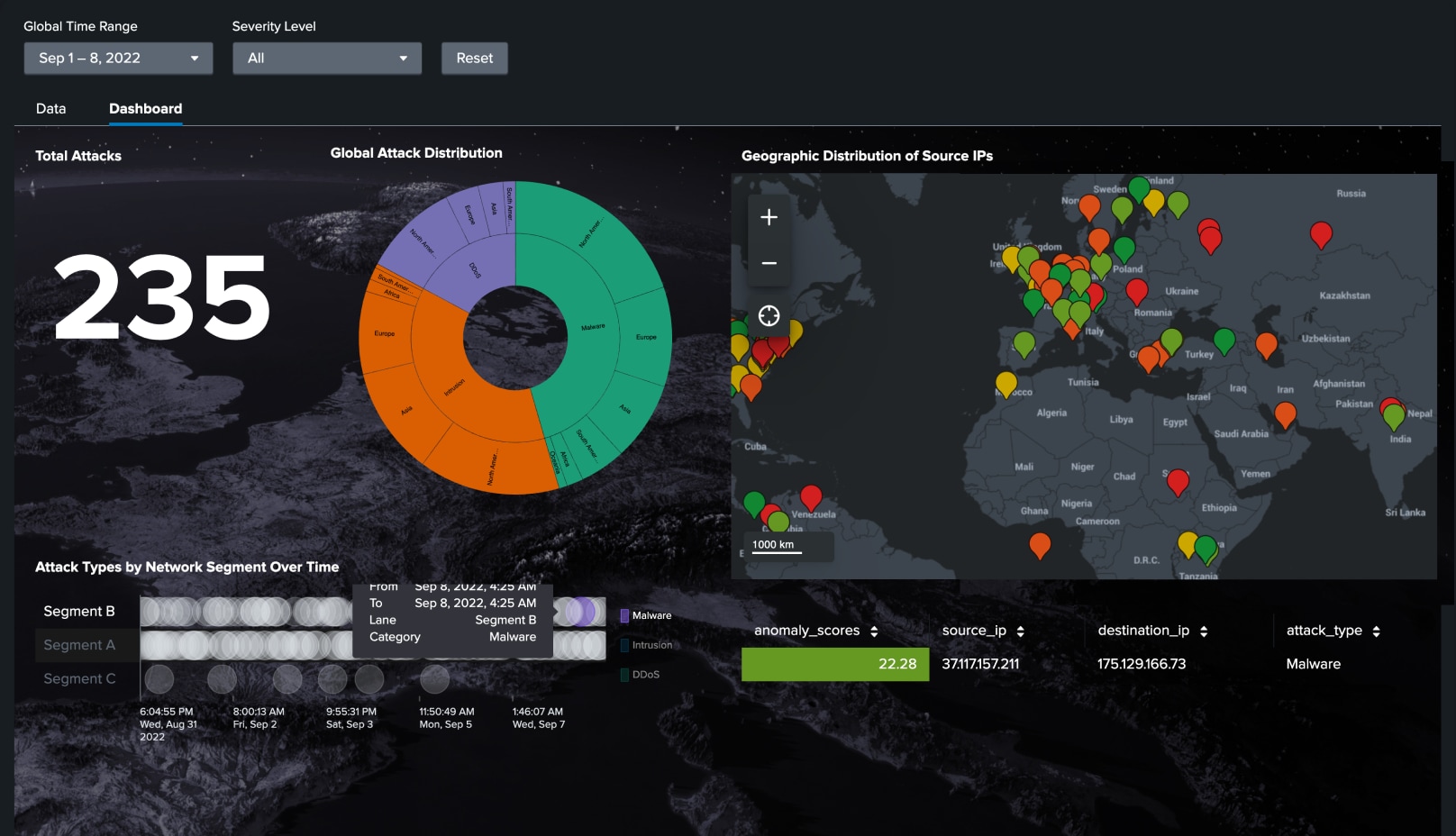Zoom in on the source IPs map

point(768,216)
